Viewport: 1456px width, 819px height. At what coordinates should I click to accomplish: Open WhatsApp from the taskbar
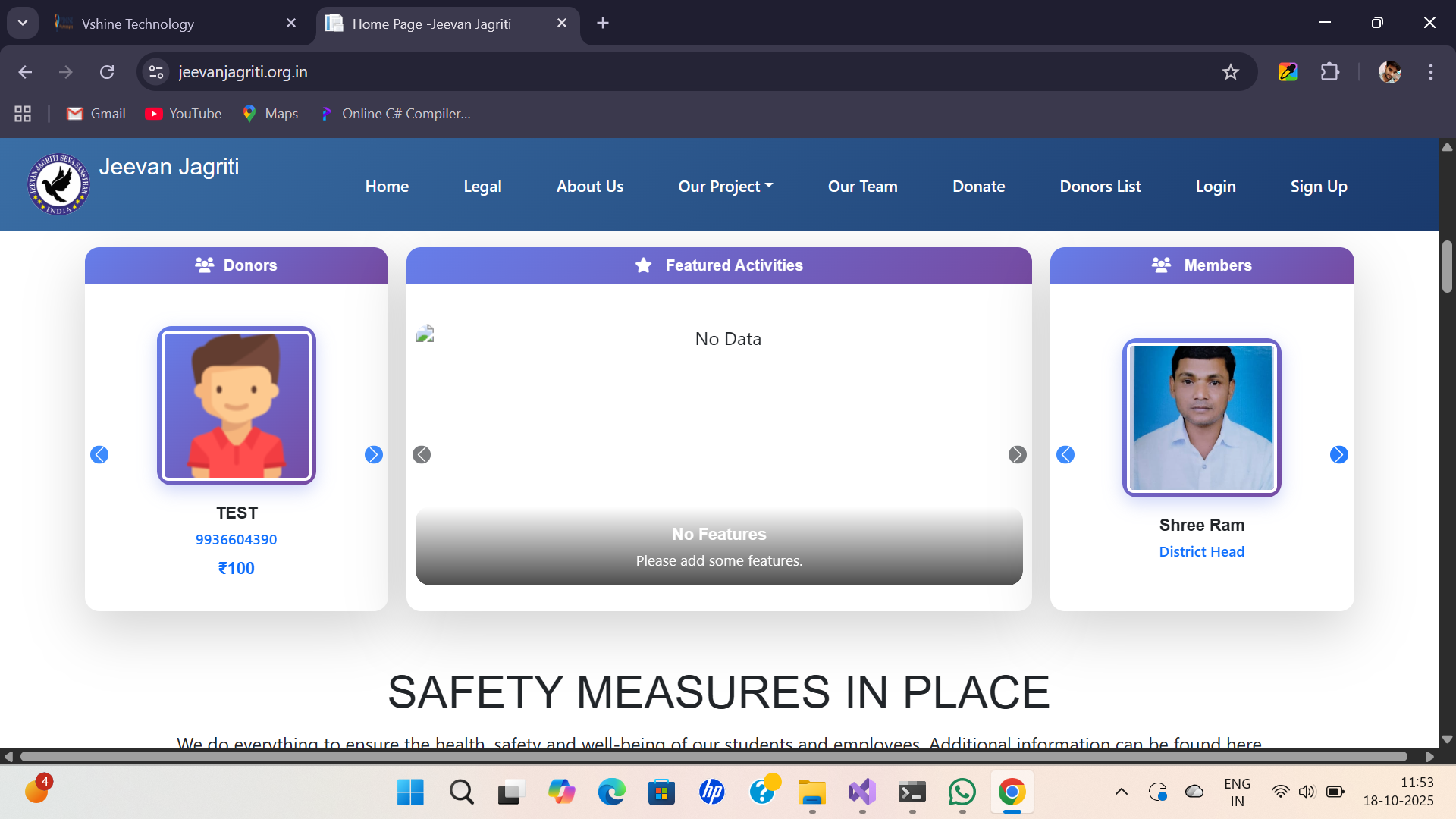962,792
